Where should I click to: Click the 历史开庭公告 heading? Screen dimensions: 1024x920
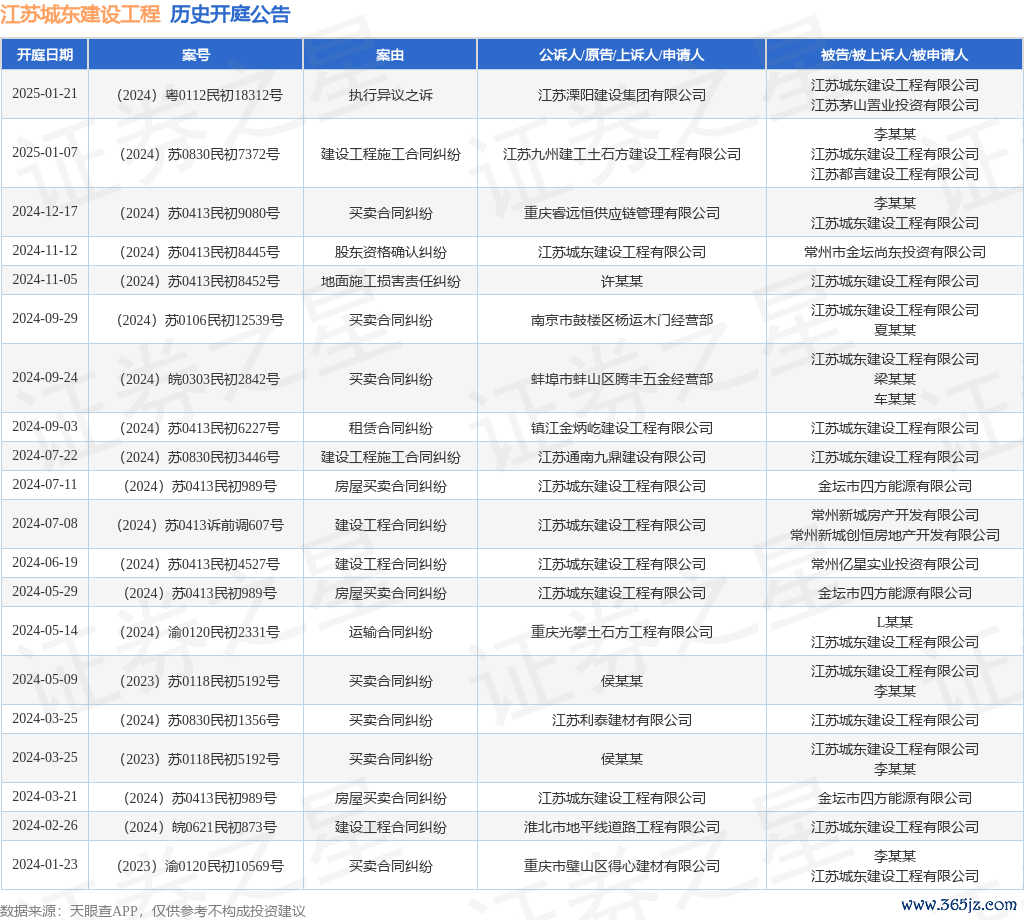point(230,14)
